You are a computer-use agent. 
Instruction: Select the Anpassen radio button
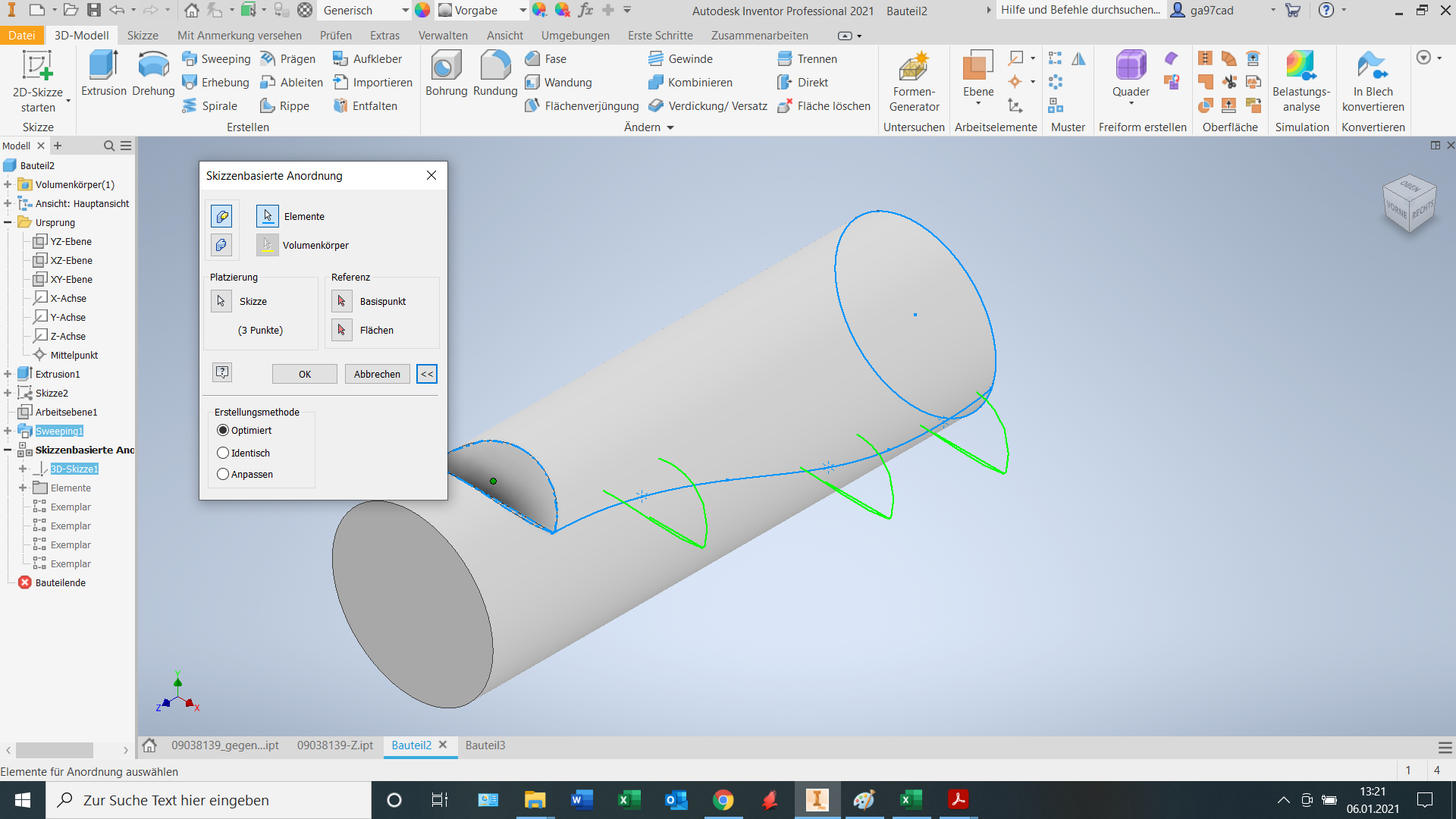[x=222, y=474]
